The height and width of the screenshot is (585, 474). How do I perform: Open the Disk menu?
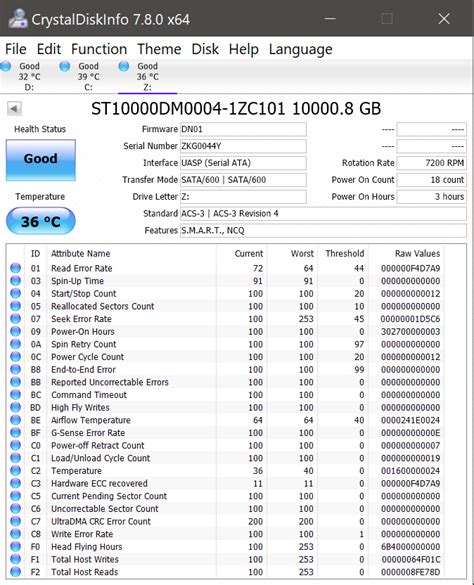click(205, 49)
